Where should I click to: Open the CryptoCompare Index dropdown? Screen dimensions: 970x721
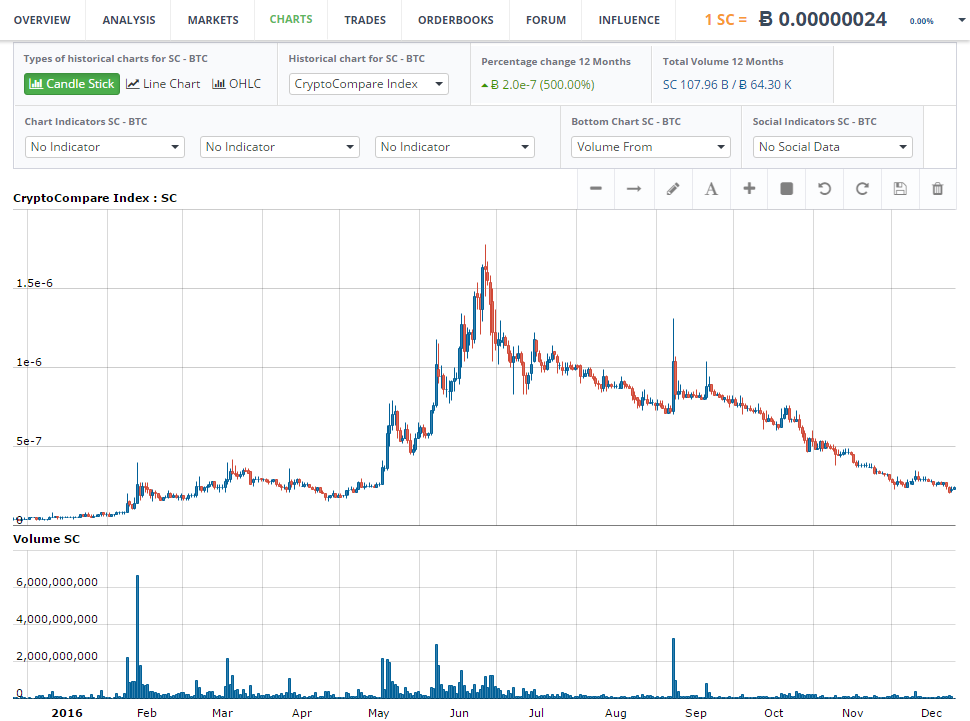click(x=369, y=84)
